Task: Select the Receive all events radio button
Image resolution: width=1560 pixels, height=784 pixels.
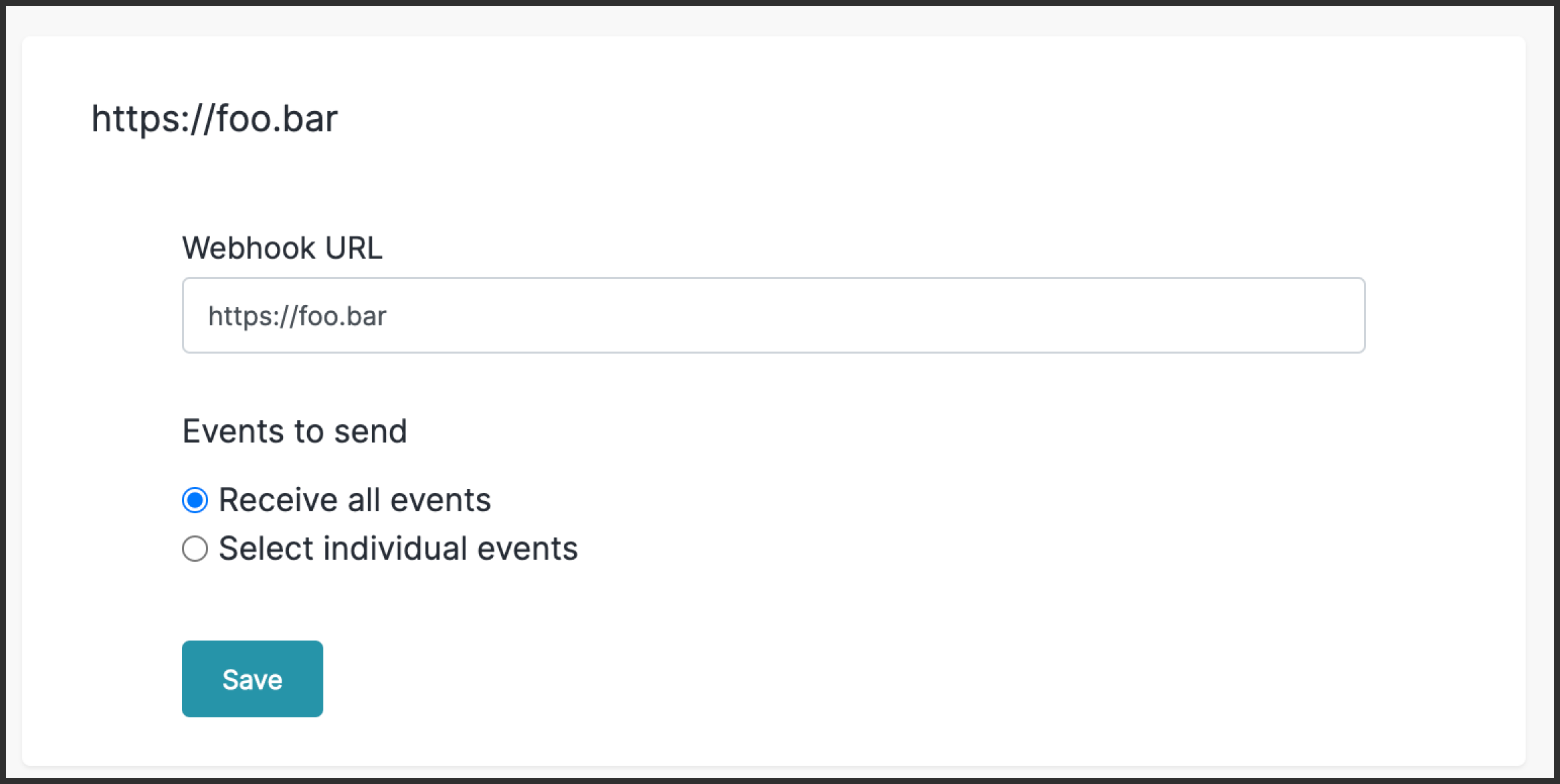Action: (195, 500)
